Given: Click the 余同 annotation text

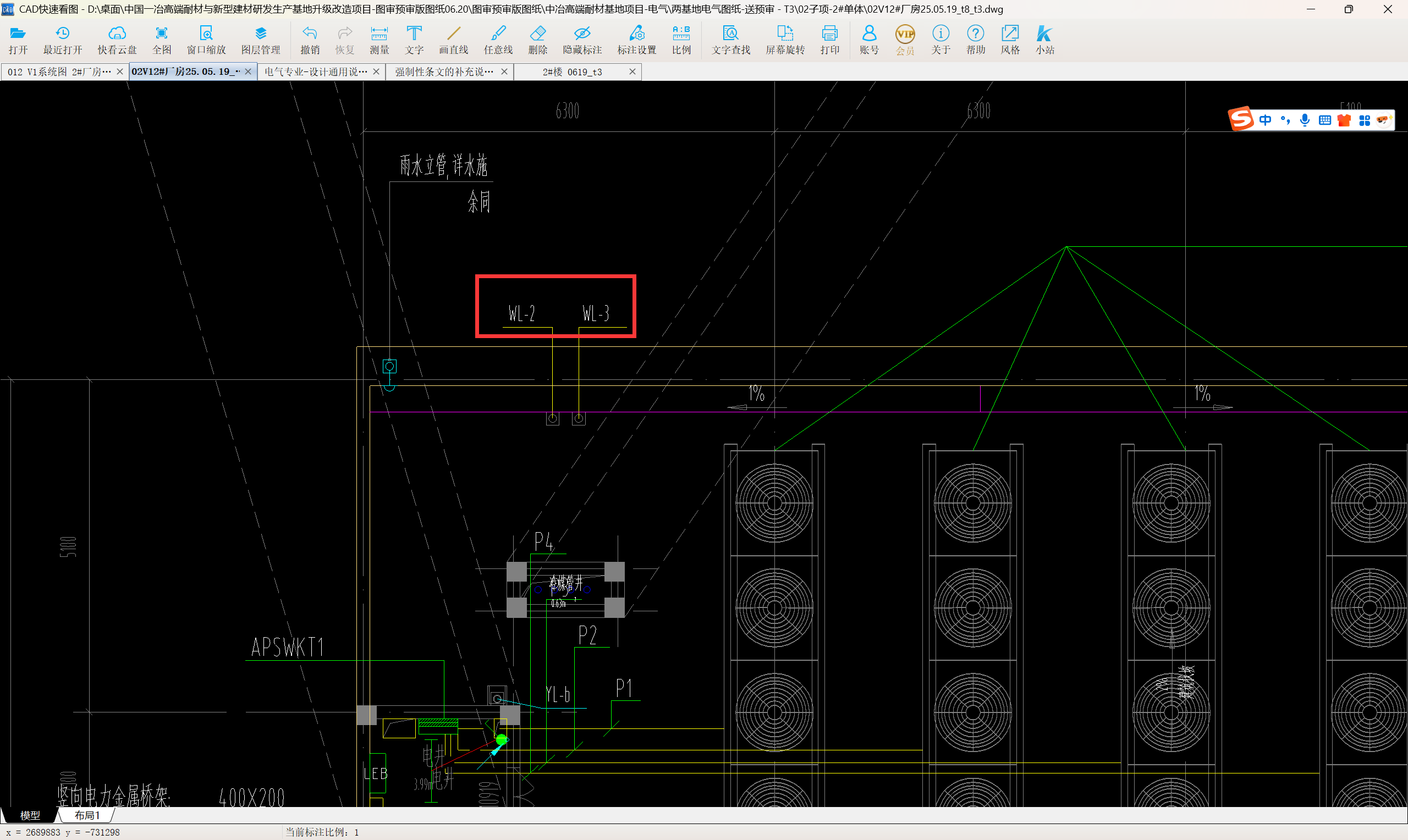Looking at the screenshot, I should (x=479, y=202).
